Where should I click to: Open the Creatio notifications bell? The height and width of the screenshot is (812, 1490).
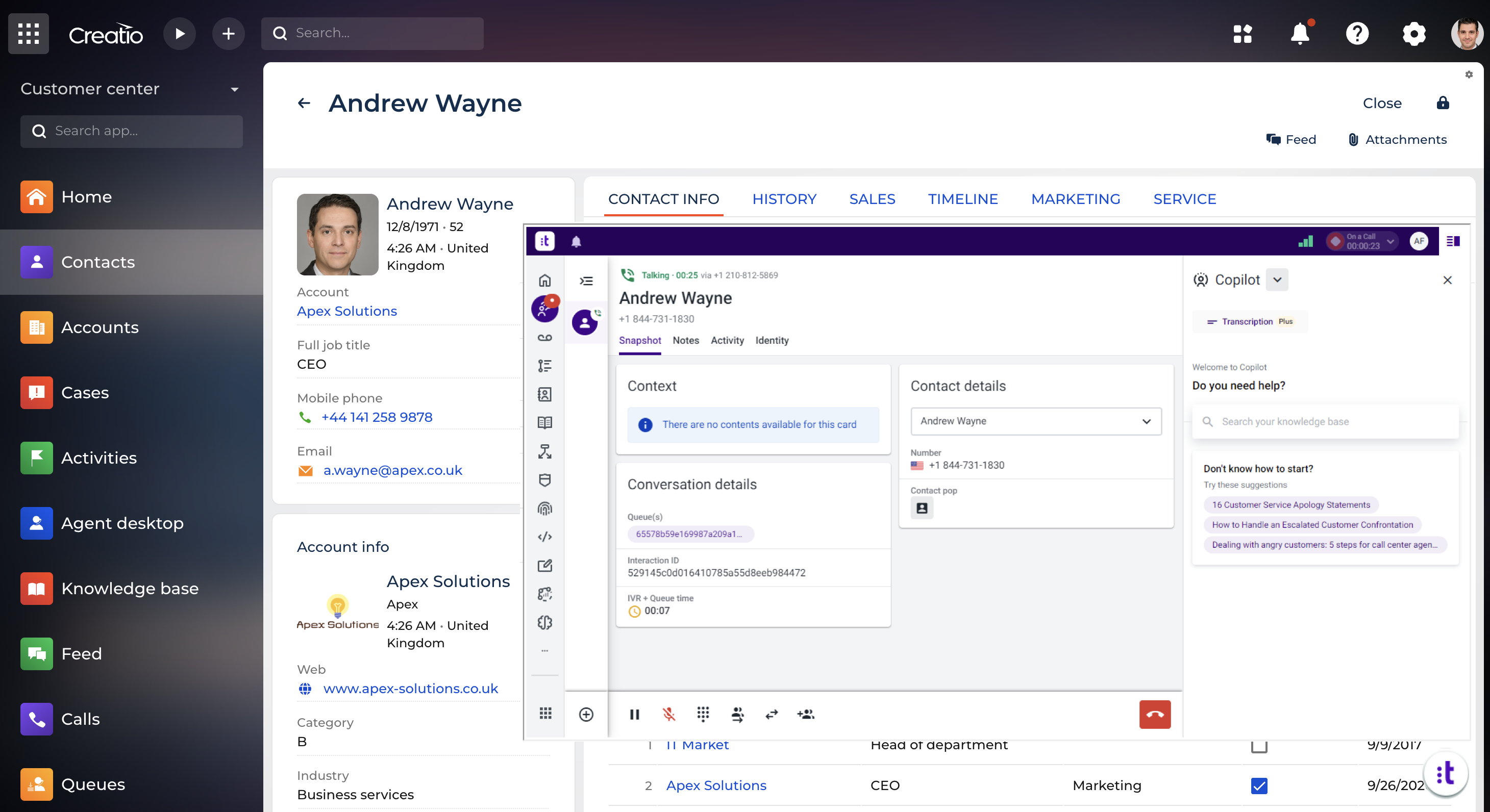tap(1300, 34)
